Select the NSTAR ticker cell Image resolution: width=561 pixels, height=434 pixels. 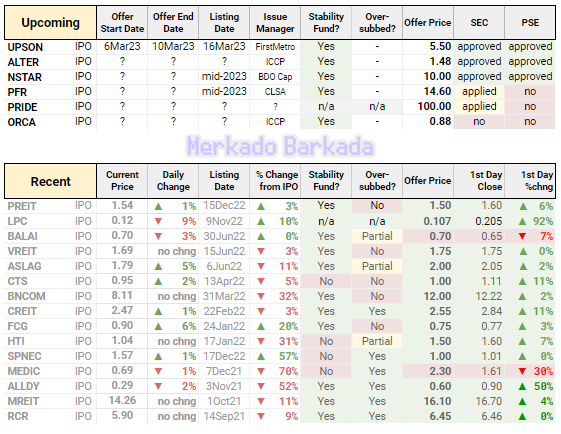pos(24,77)
